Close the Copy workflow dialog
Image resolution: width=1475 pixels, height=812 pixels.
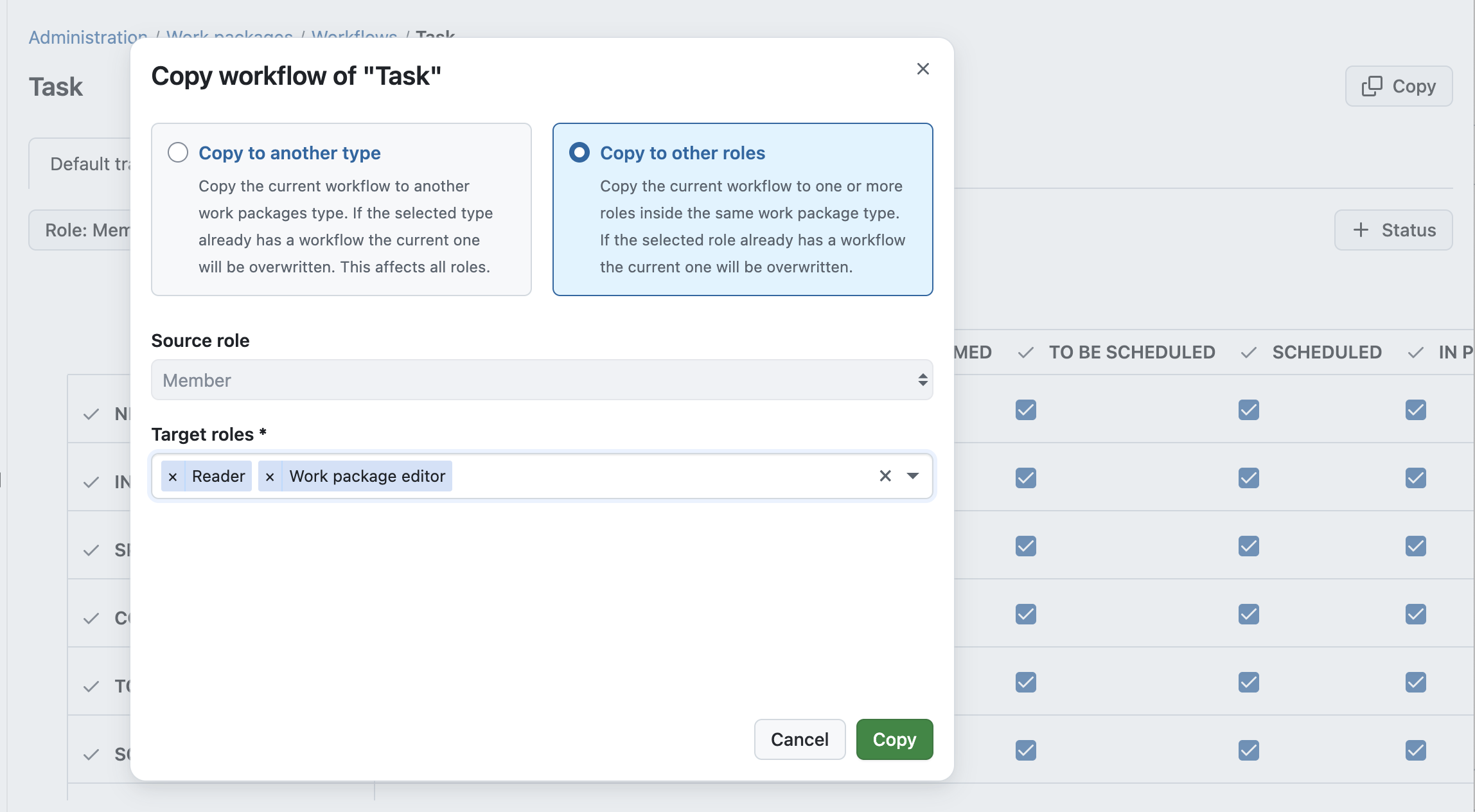click(923, 69)
